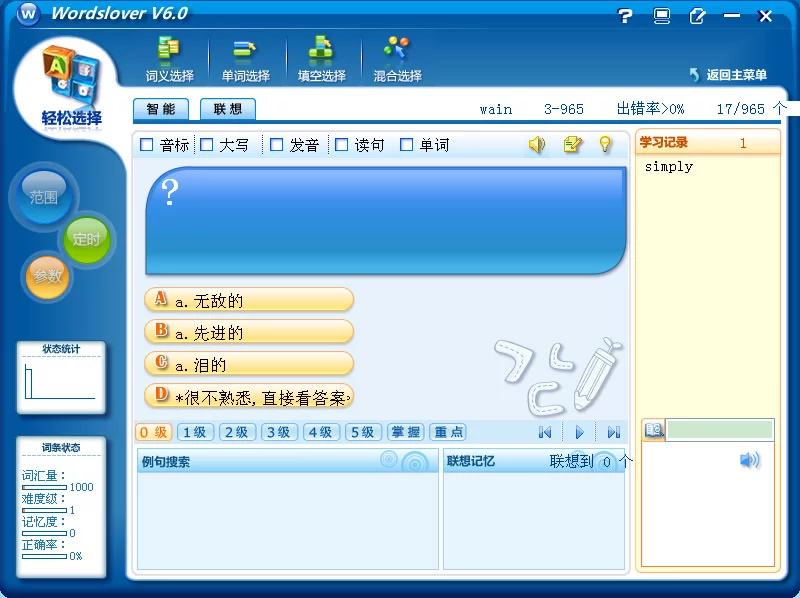Viewport: 800px width, 598px height.
Task: Choose answer A 无敌的
Action: tap(249, 300)
